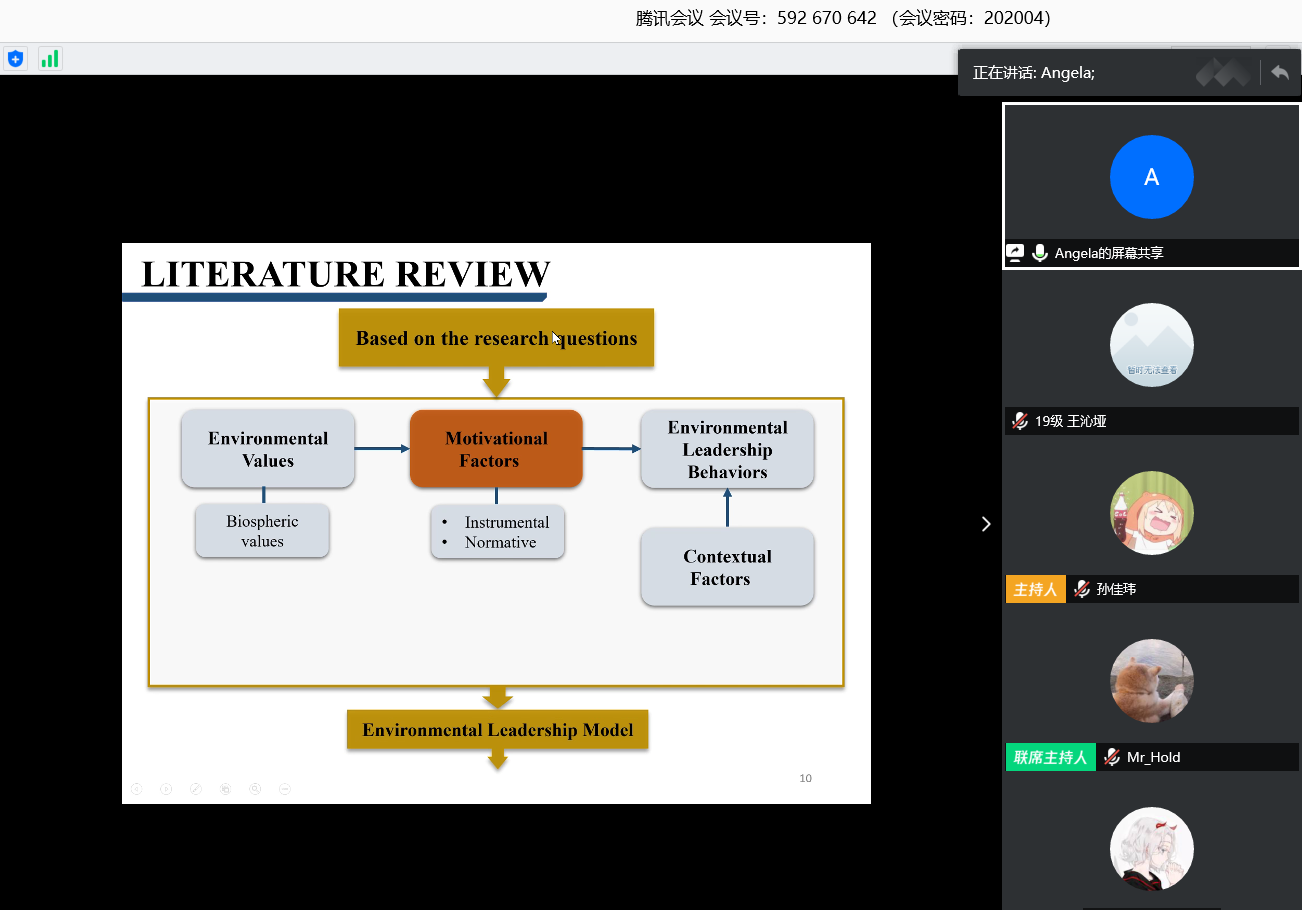
Task: Select the landscape avatar of 19级 王沁垭
Action: pos(1151,345)
